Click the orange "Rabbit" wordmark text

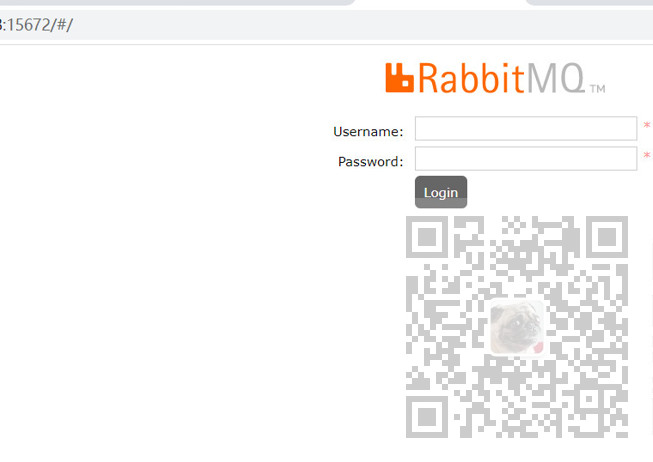(x=471, y=78)
